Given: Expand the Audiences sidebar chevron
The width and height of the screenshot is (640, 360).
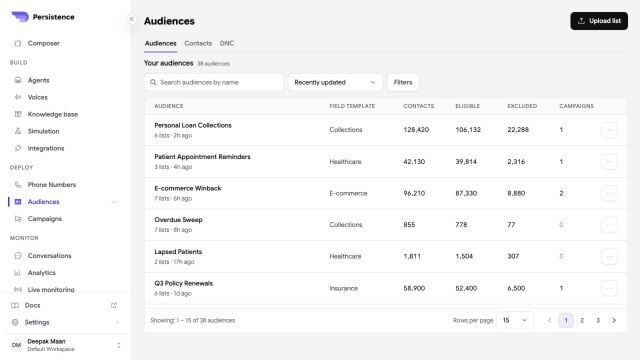Looking at the screenshot, I should click(114, 202).
